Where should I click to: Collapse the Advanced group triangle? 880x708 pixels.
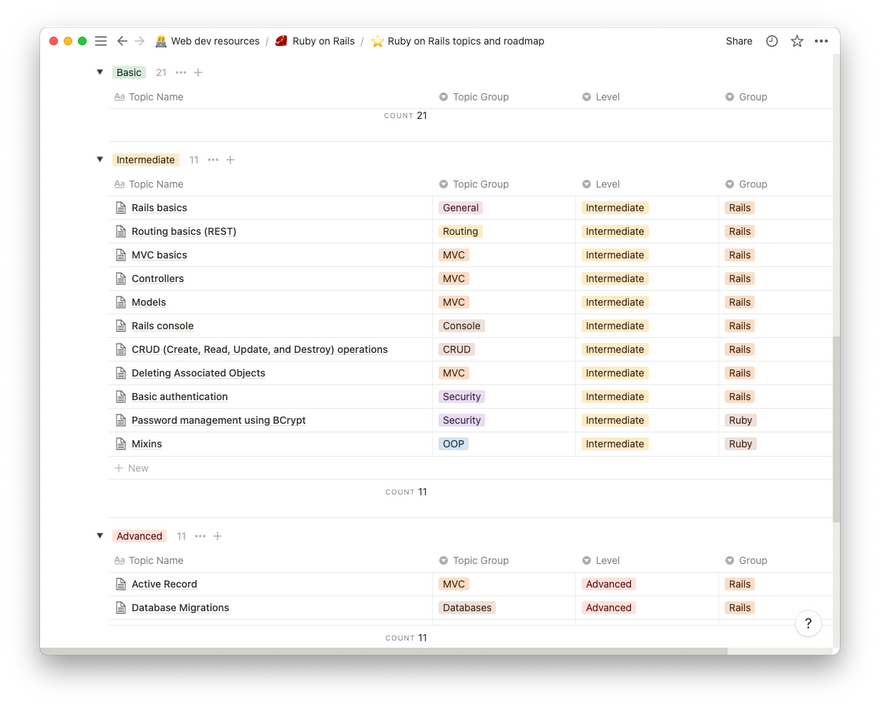[100, 536]
